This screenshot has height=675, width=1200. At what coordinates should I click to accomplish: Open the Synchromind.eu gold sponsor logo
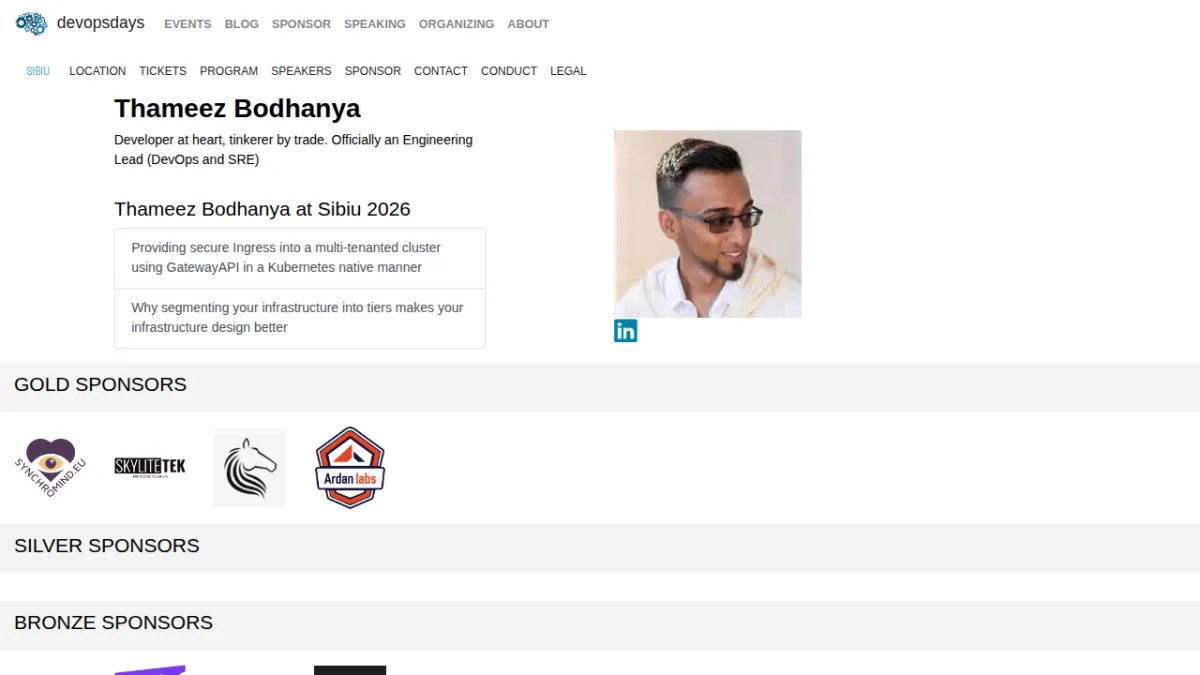pos(50,468)
